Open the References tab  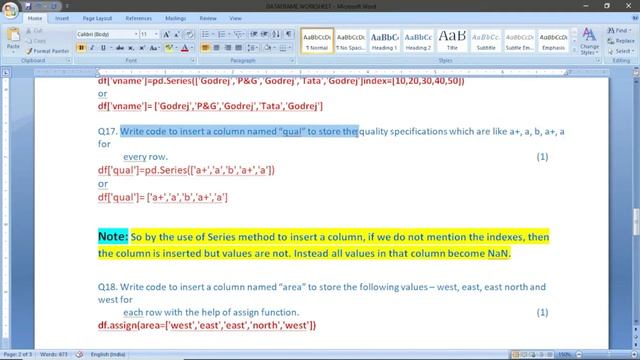[139, 18]
